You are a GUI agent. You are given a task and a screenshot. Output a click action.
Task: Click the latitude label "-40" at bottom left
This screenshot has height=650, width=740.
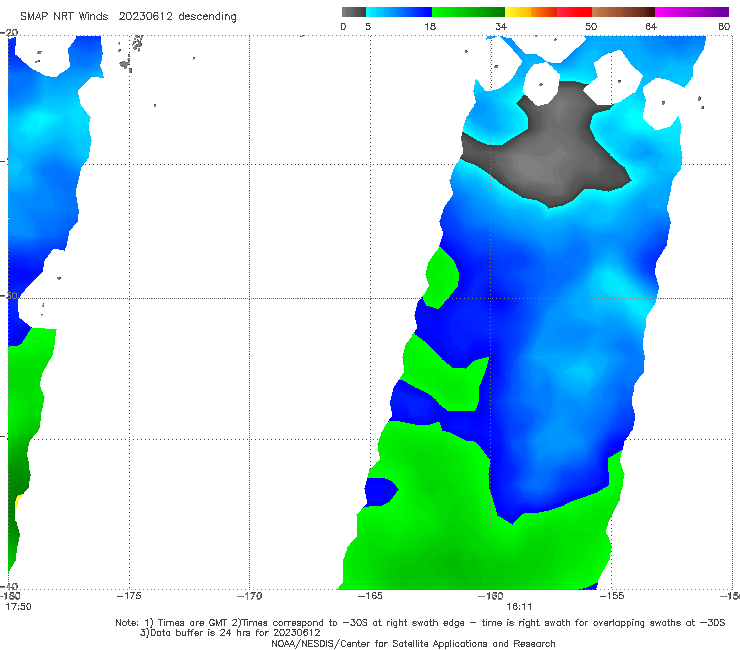pyautogui.click(x=9, y=587)
